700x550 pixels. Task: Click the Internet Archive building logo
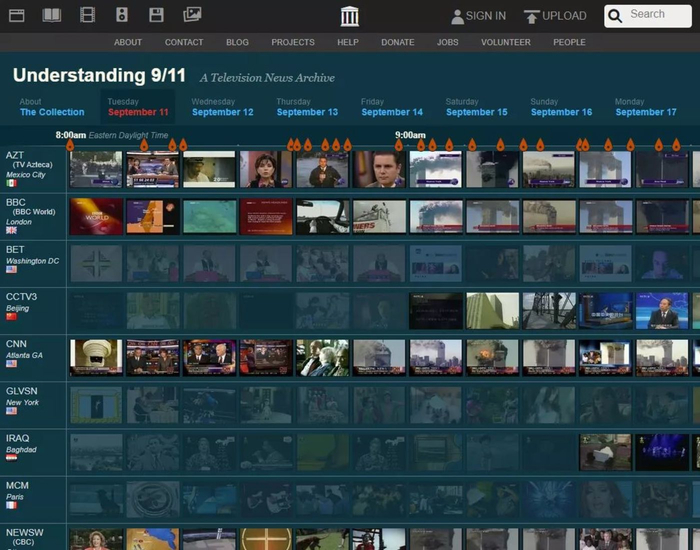[x=349, y=16]
